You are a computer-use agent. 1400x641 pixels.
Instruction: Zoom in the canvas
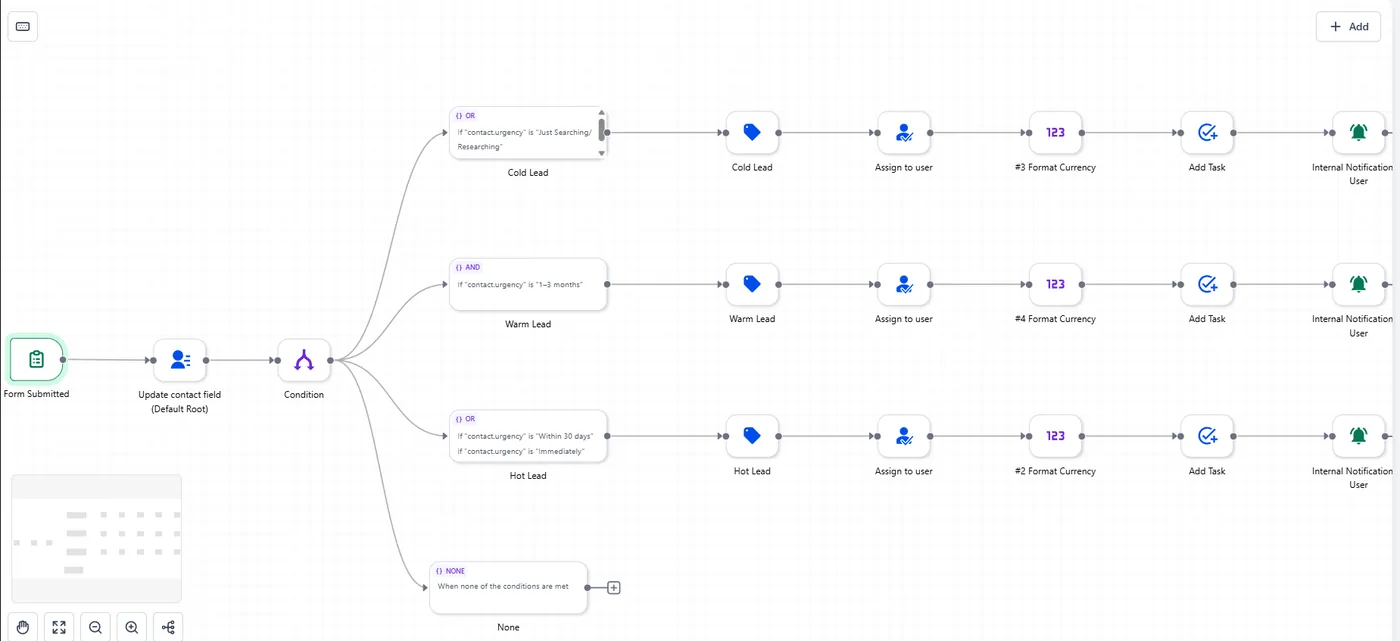[131, 627]
